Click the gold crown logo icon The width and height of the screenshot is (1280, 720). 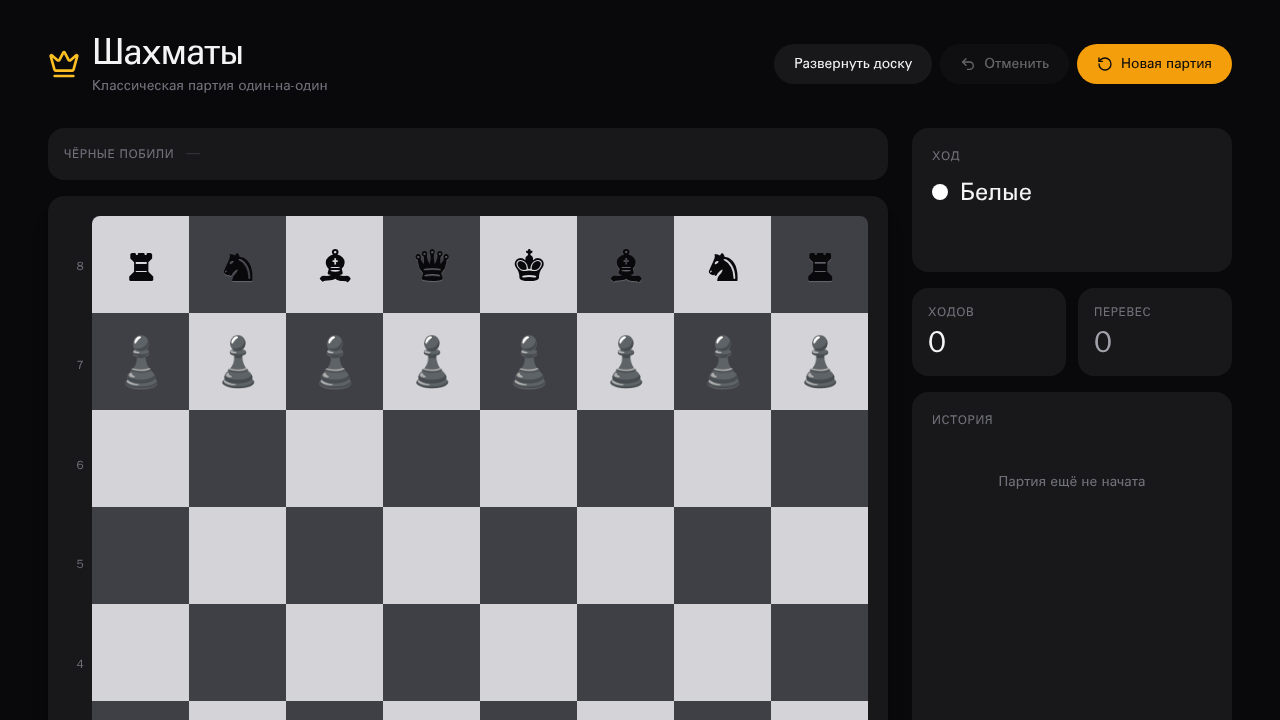pos(64,64)
